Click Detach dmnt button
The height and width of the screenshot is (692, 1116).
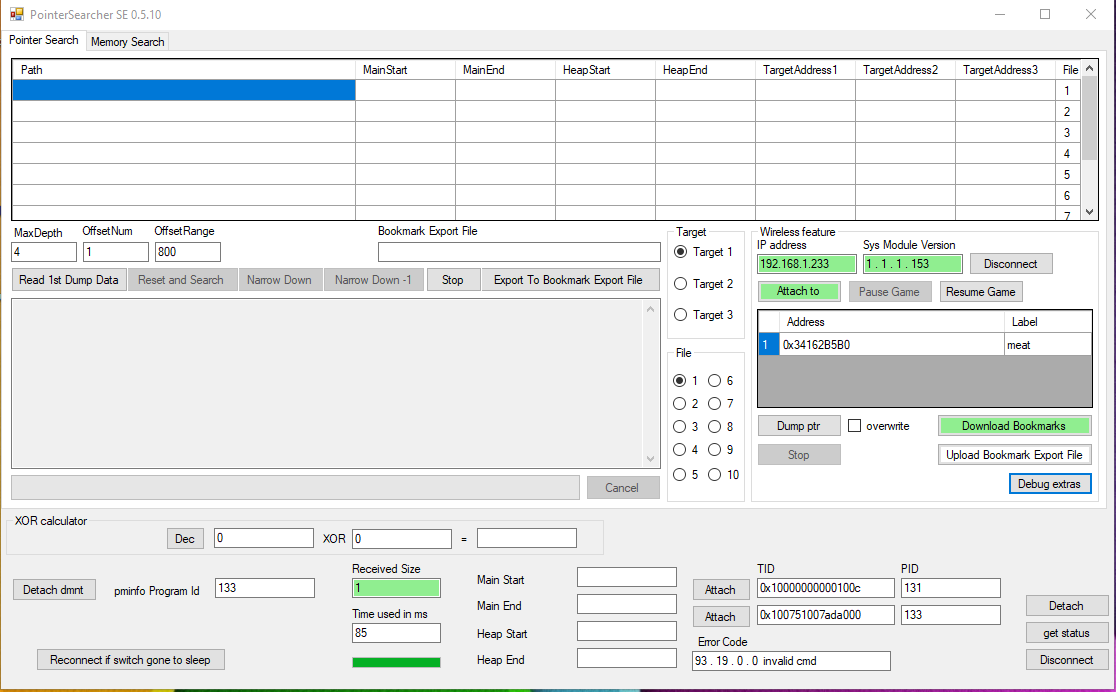tap(54, 589)
